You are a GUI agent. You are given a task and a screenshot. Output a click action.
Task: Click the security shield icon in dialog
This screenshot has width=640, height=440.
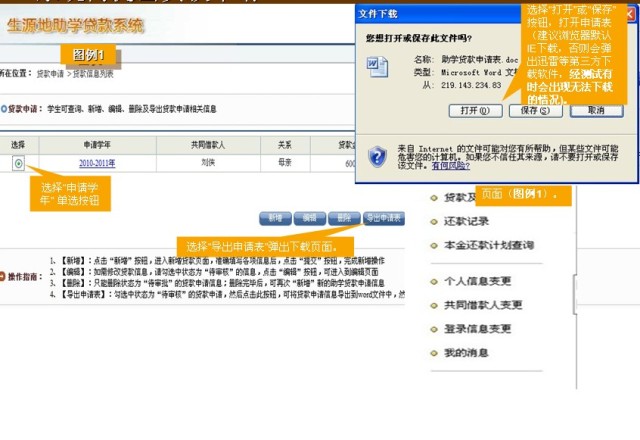click(376, 156)
